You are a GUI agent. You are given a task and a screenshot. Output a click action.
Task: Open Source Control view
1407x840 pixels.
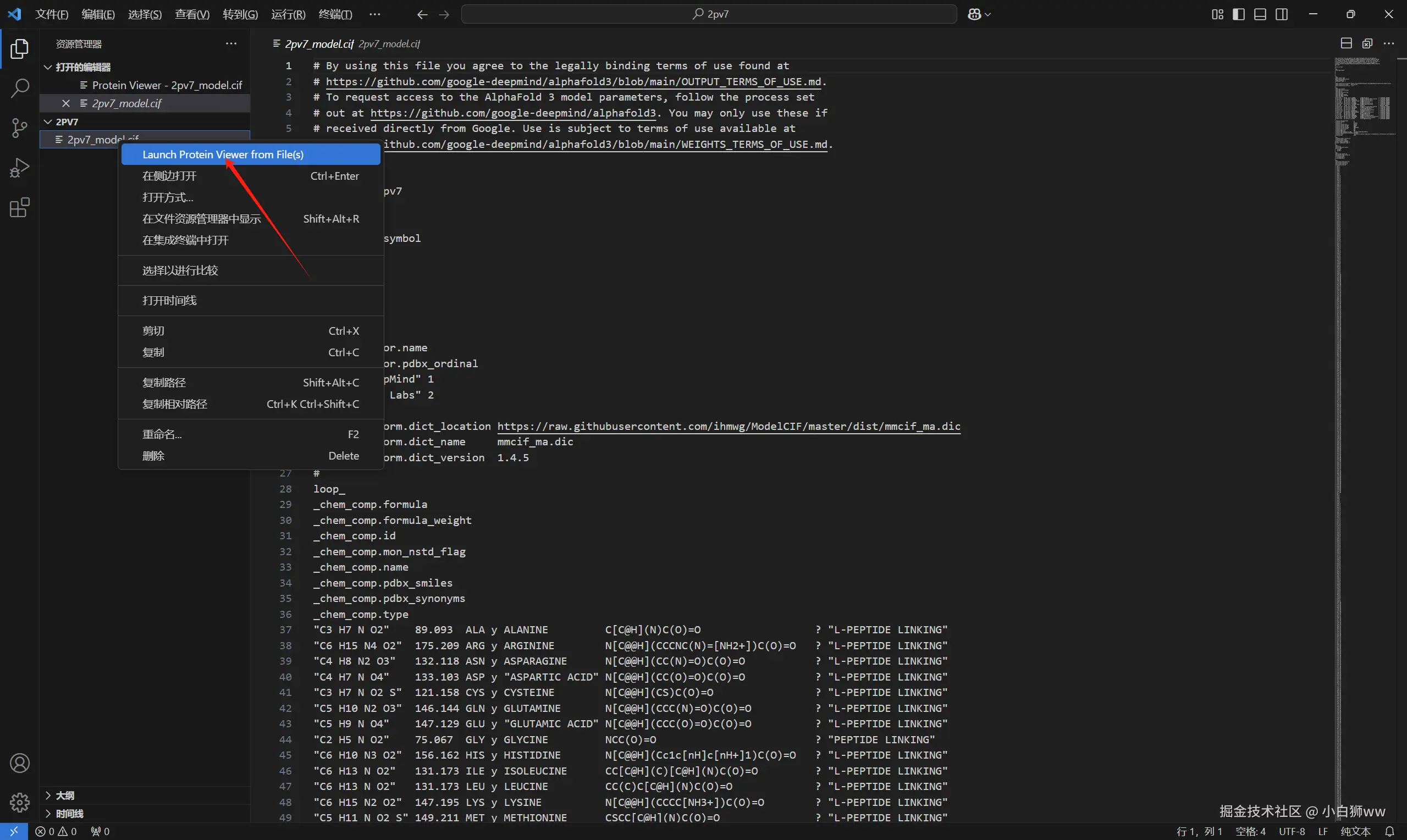click(20, 128)
